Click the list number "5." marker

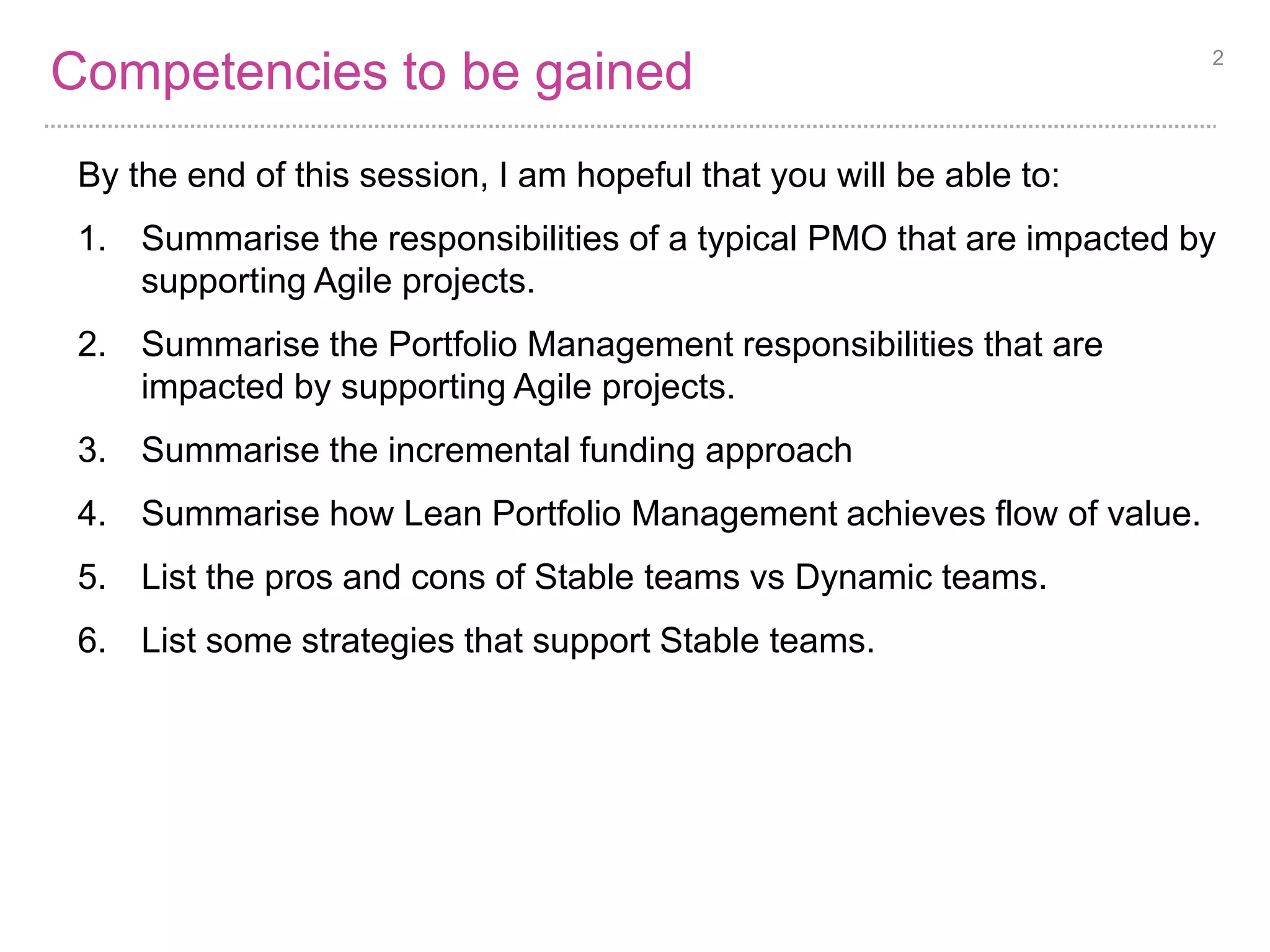(x=92, y=577)
